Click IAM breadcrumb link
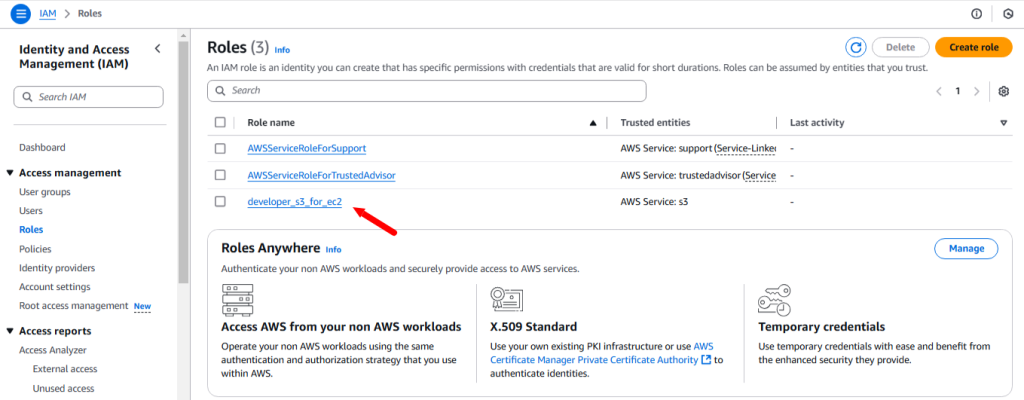Screen dimensions: 1024x400 (48, 13)
